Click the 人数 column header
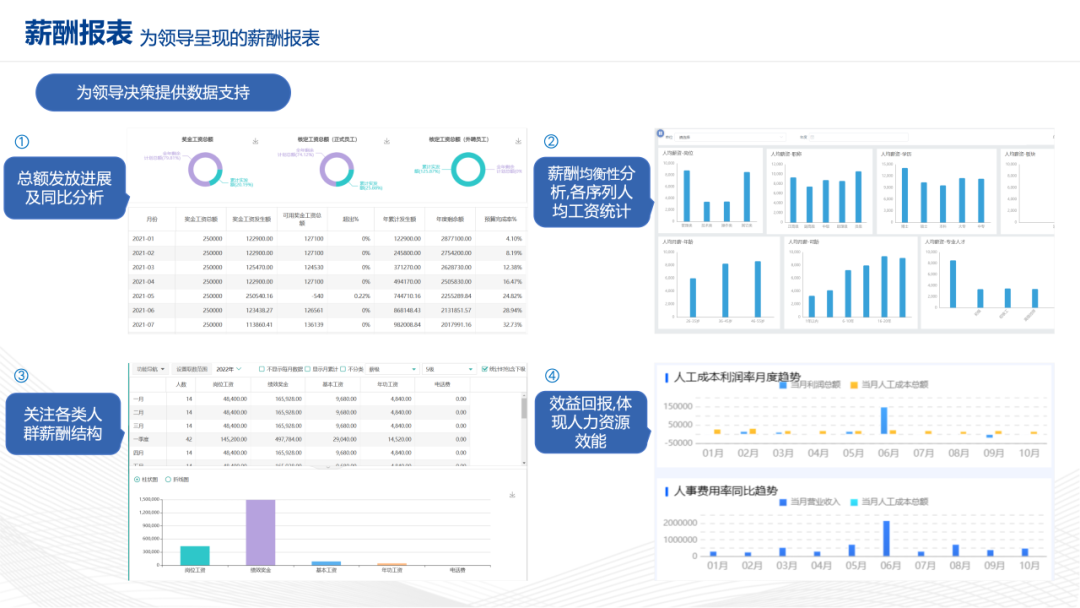This screenshot has width=1080, height=608. point(181,385)
